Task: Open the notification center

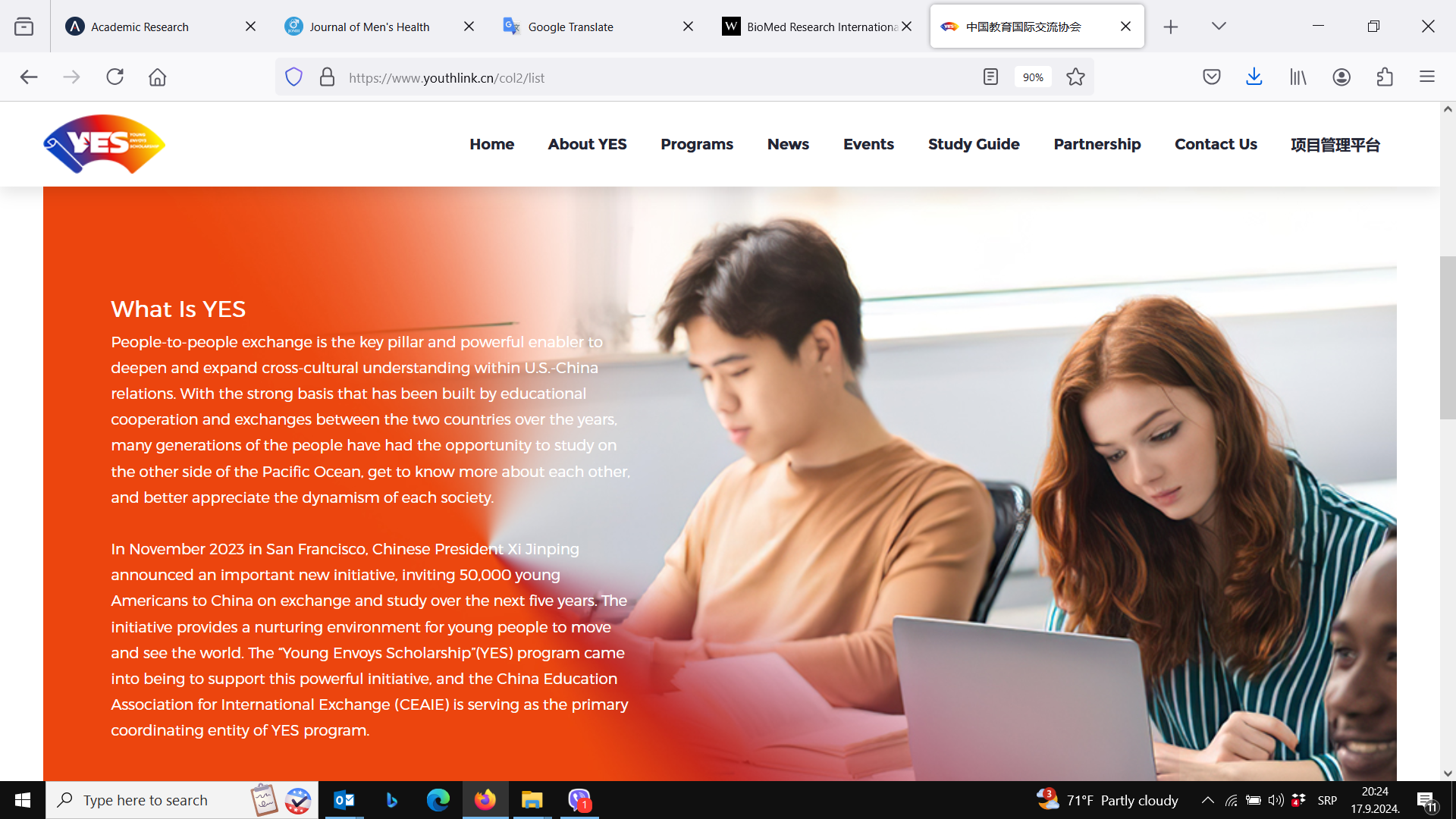Action: coord(1426,800)
